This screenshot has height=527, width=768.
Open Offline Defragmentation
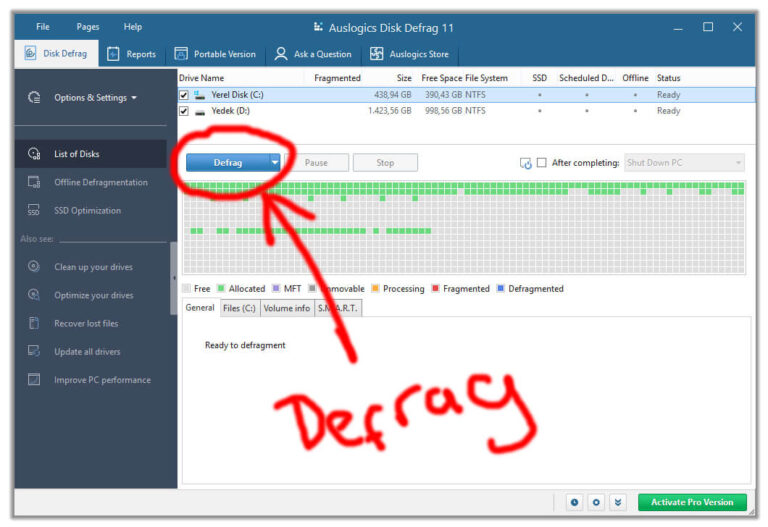(x=101, y=182)
